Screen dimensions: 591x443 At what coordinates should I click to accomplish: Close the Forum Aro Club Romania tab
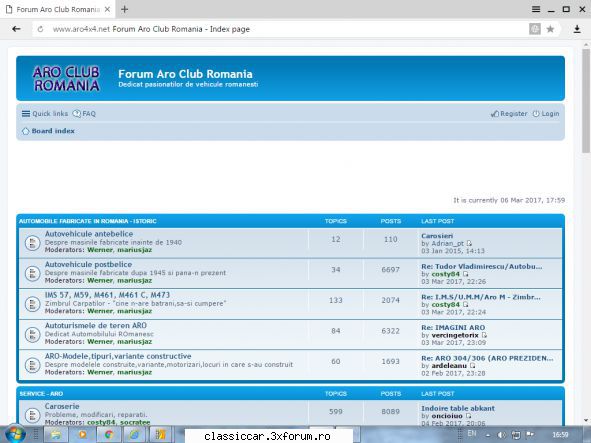pos(107,9)
